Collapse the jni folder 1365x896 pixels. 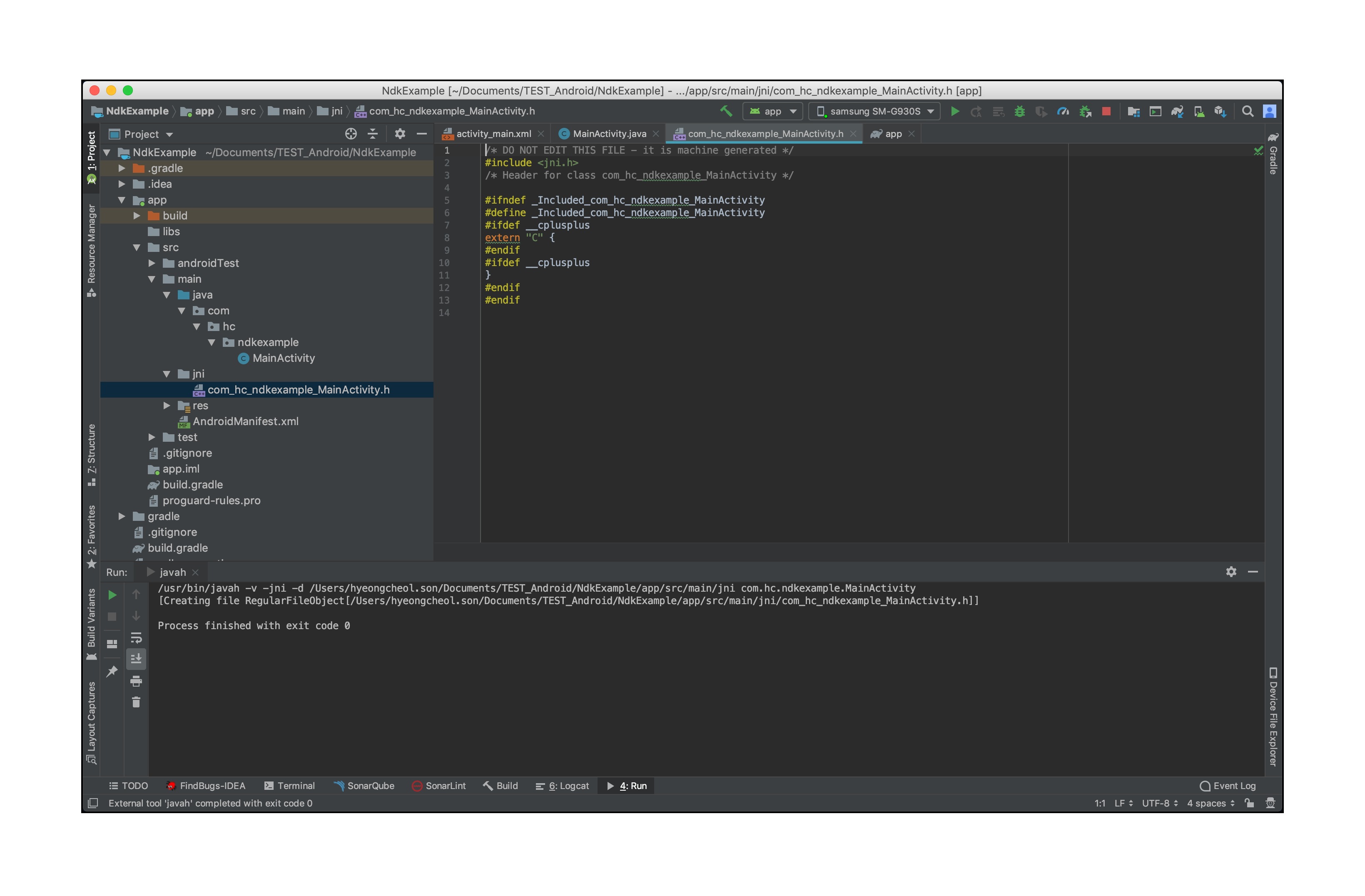167,374
